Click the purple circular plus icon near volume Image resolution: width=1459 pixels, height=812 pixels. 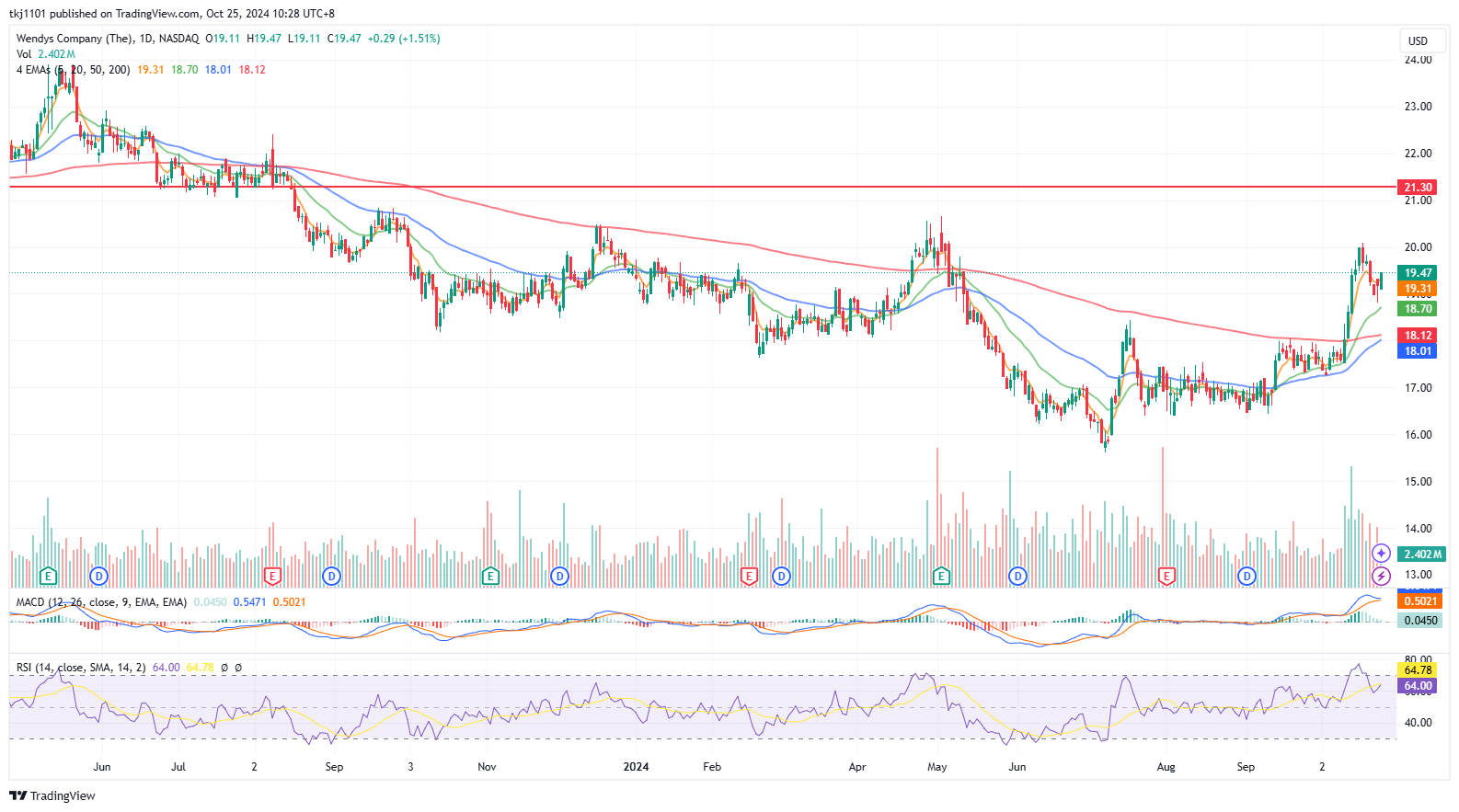pos(1381,553)
